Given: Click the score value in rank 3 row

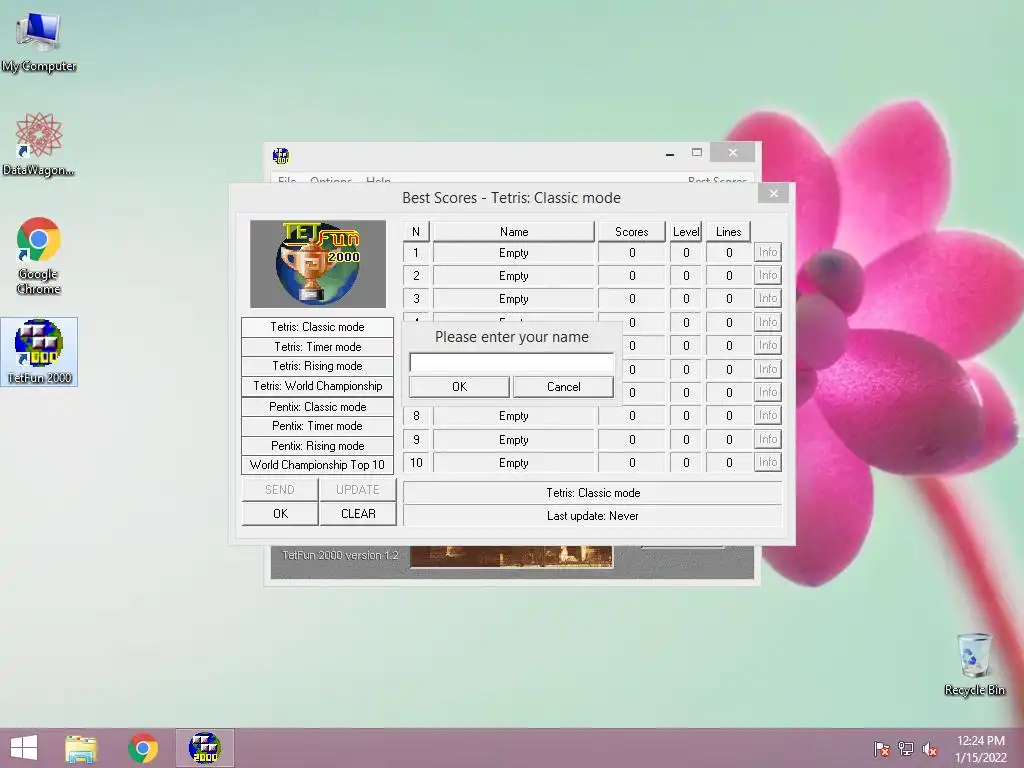Looking at the screenshot, I should click(x=632, y=298).
